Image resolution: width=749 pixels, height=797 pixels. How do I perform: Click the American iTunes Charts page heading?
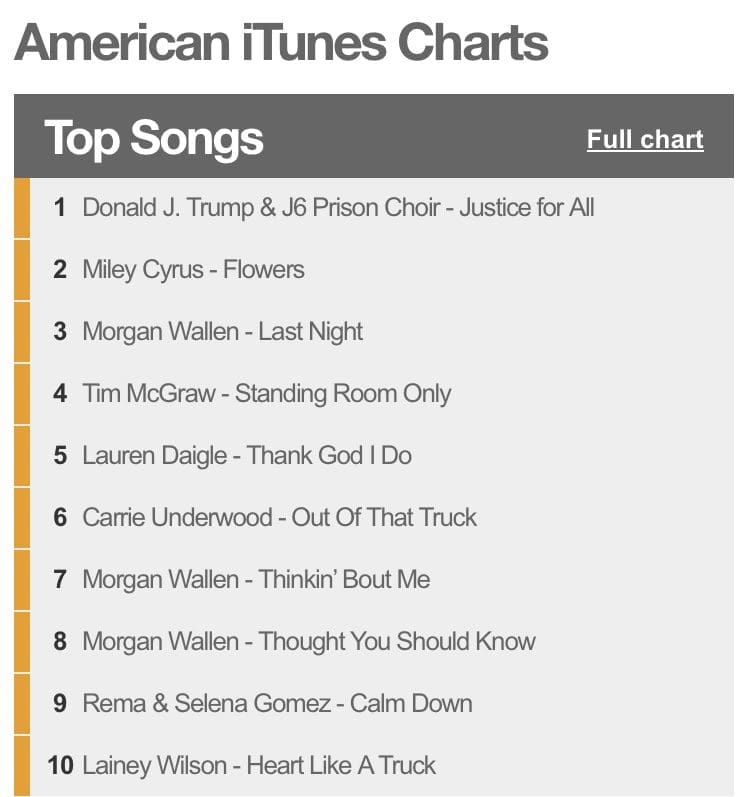(281, 42)
